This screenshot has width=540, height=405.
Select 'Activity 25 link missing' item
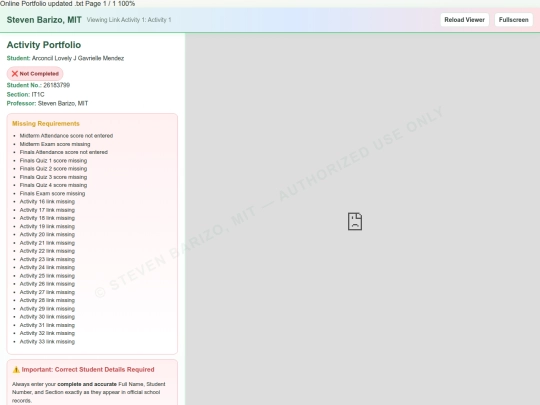(x=47, y=276)
